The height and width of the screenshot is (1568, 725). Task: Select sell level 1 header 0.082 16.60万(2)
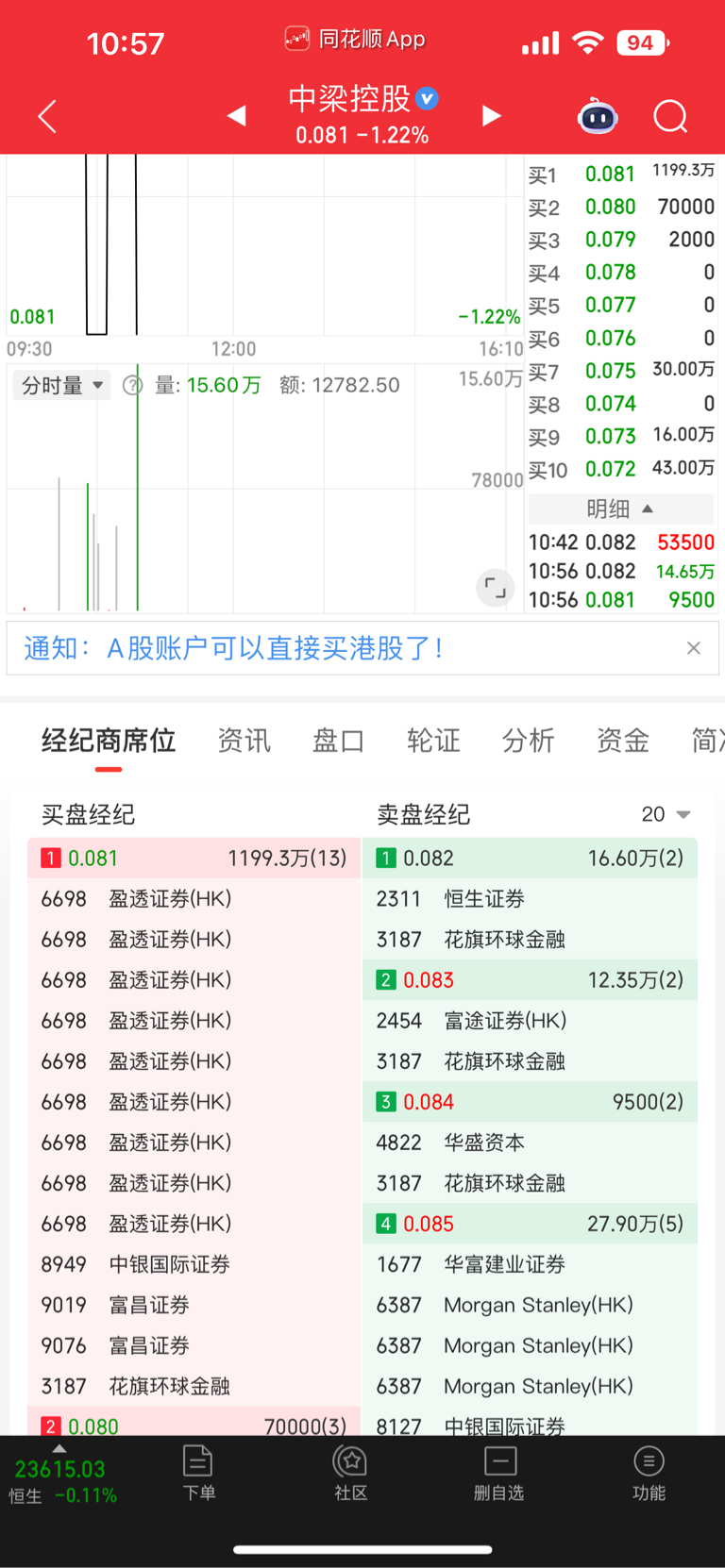pyautogui.click(x=530, y=859)
